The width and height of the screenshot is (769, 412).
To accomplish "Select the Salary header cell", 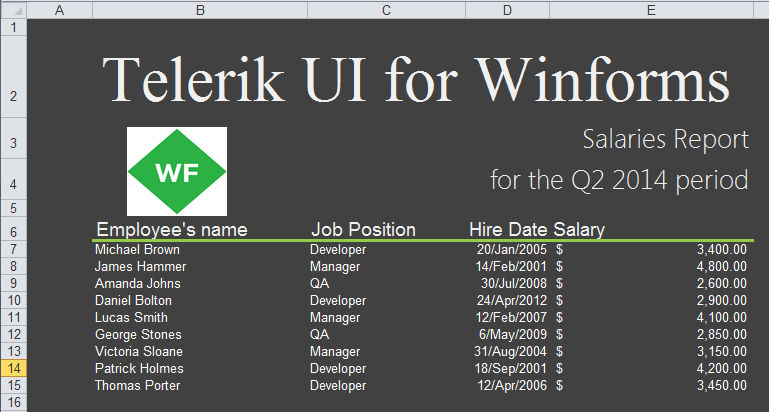I will 579,230.
